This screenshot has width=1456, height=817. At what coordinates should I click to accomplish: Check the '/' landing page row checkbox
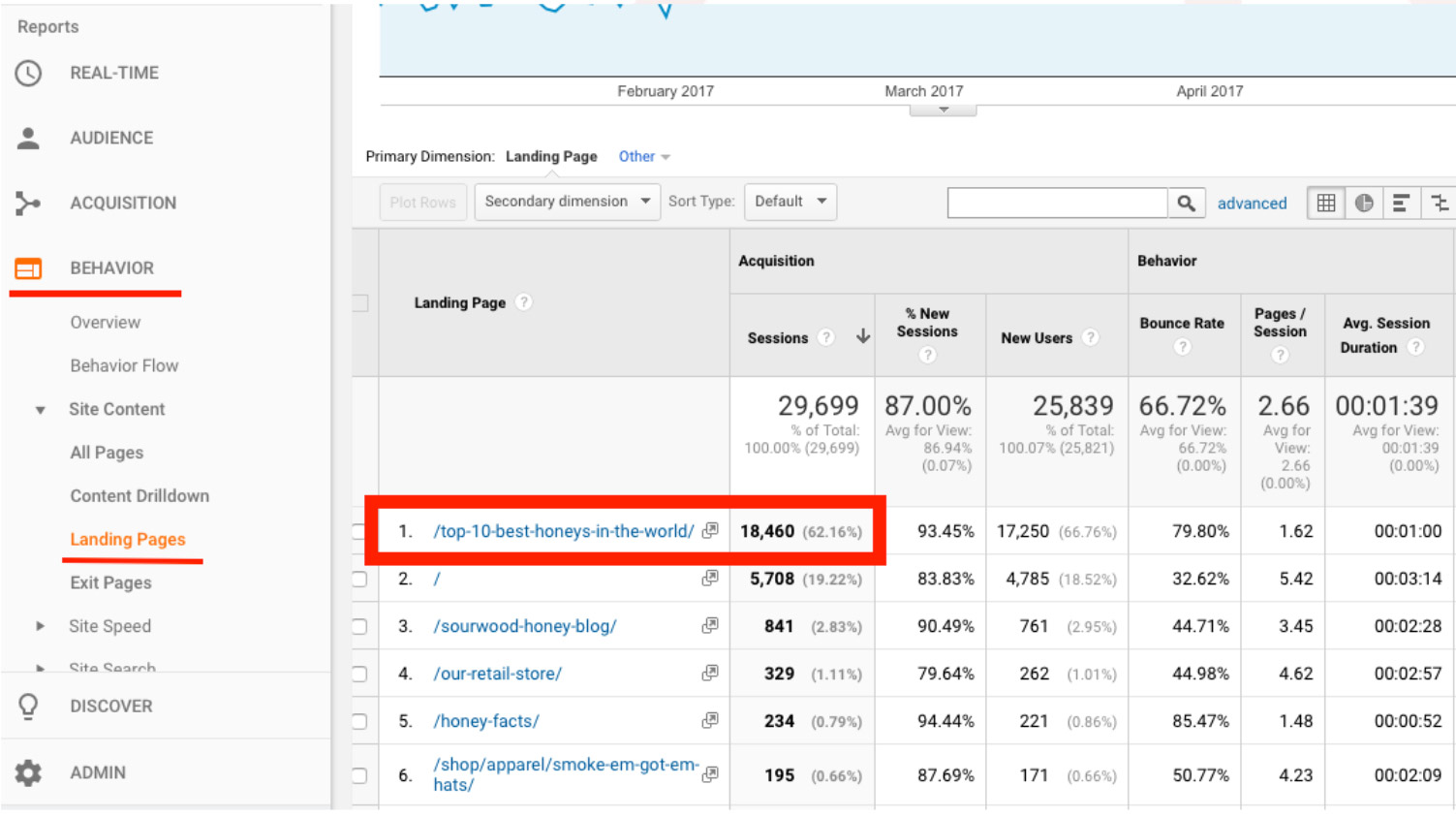coord(359,579)
